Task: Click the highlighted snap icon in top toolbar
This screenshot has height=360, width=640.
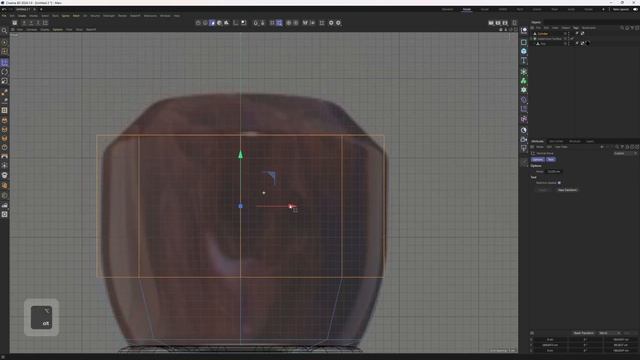Action: [279, 23]
